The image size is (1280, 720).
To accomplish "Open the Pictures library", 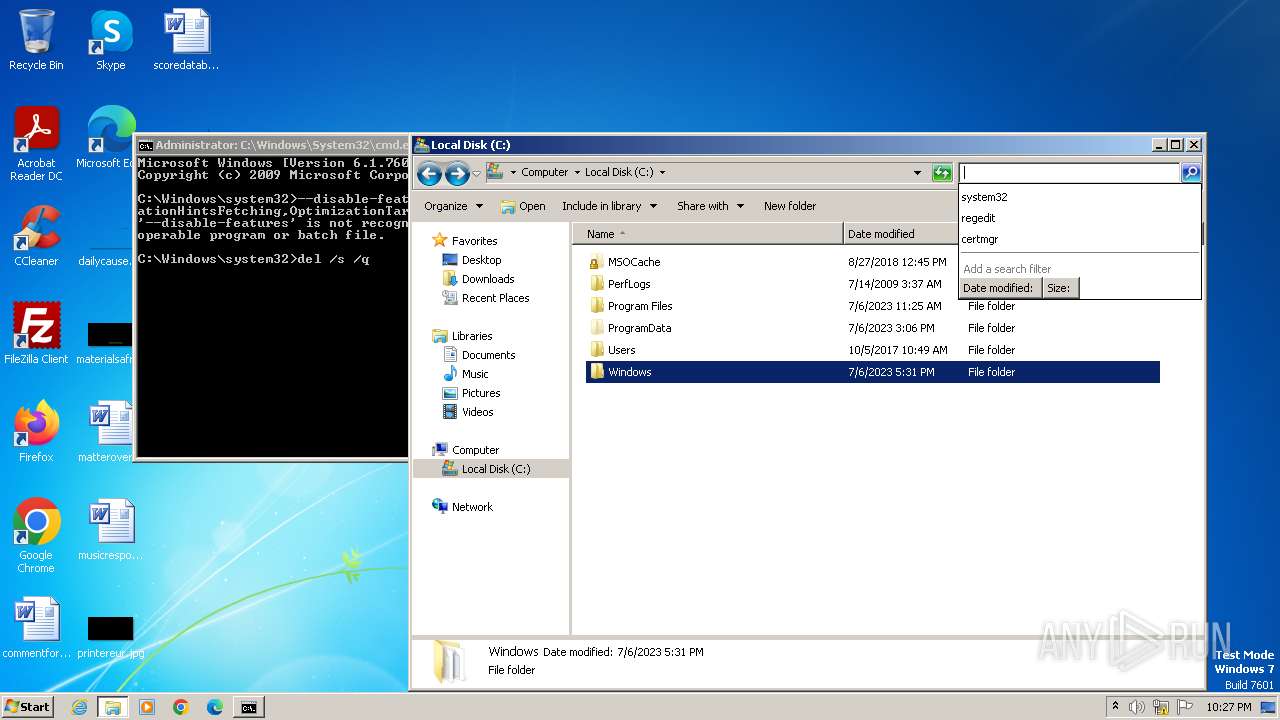I will [481, 393].
